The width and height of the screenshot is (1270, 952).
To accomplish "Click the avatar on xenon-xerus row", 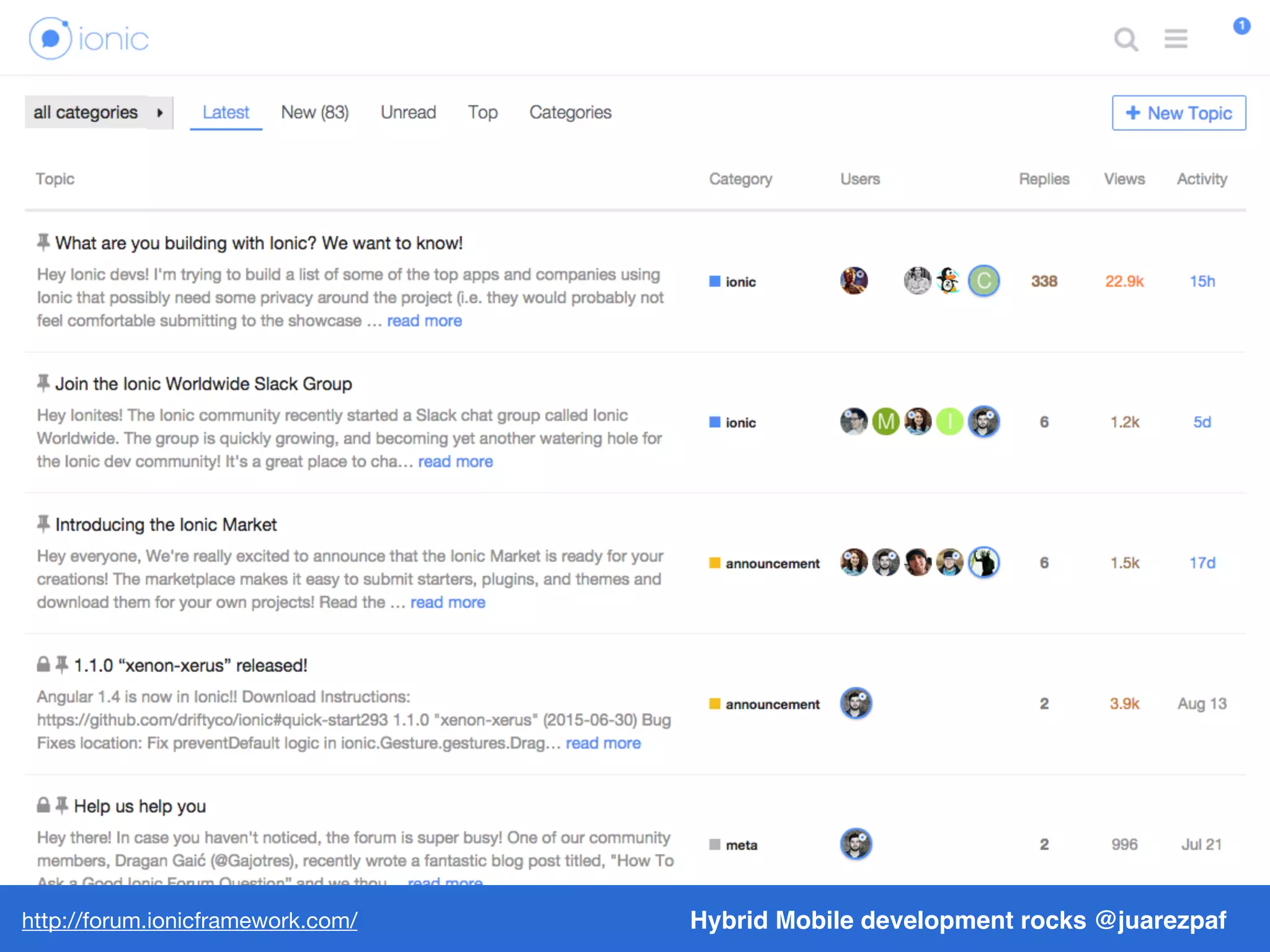I will [856, 703].
